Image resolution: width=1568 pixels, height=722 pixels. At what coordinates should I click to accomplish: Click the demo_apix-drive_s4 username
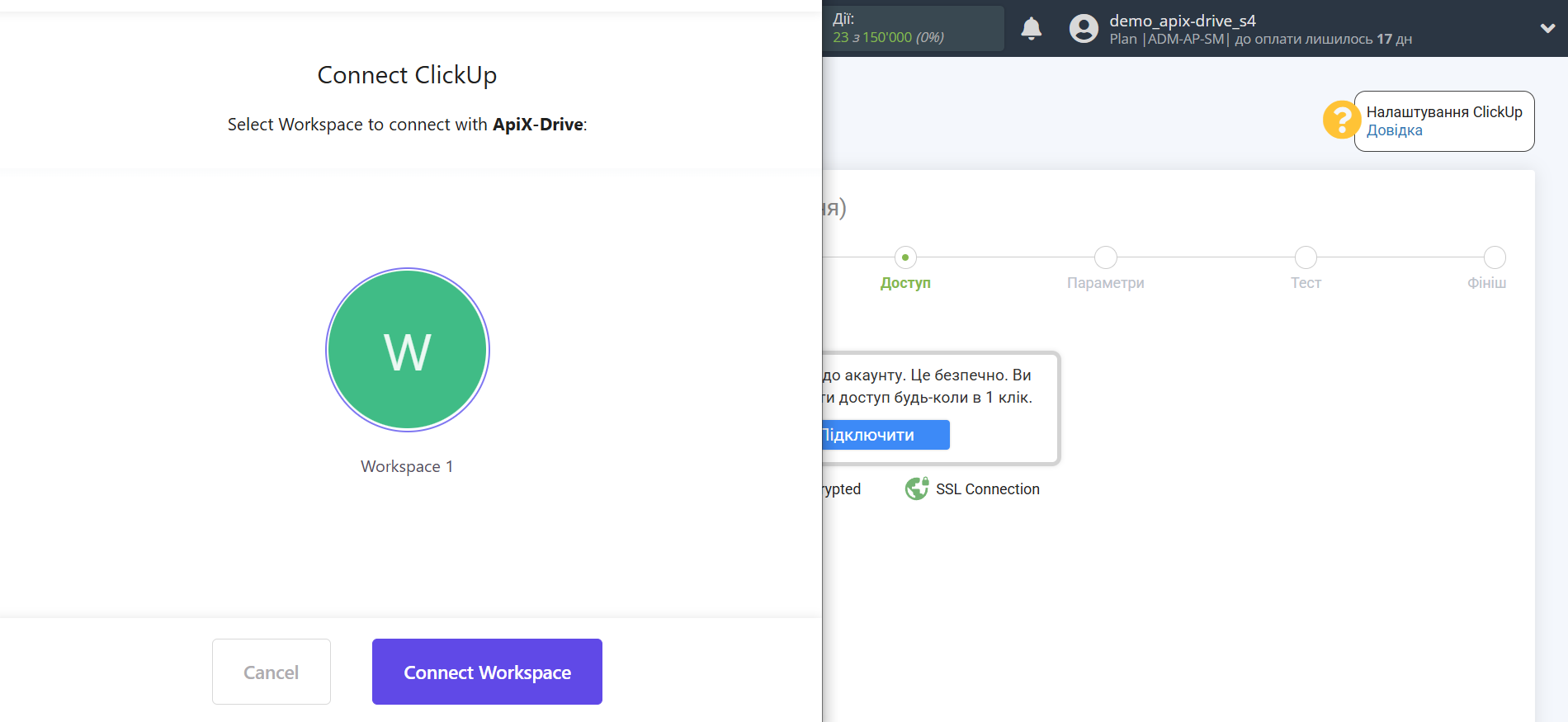click(x=1183, y=21)
